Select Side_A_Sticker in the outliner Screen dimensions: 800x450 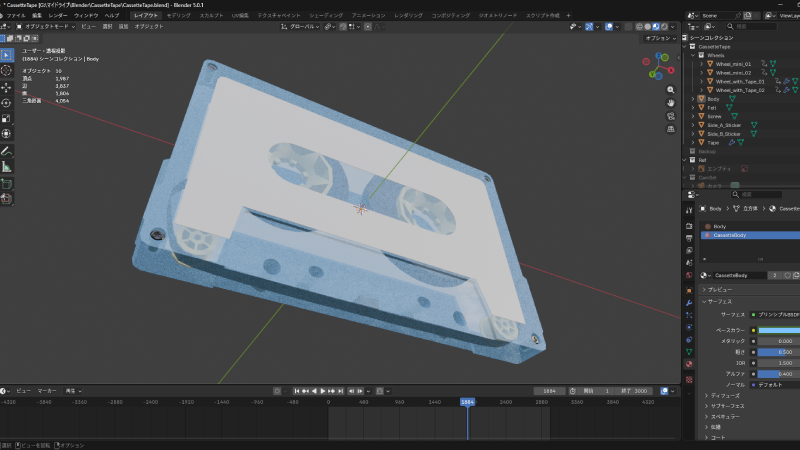tap(724, 124)
